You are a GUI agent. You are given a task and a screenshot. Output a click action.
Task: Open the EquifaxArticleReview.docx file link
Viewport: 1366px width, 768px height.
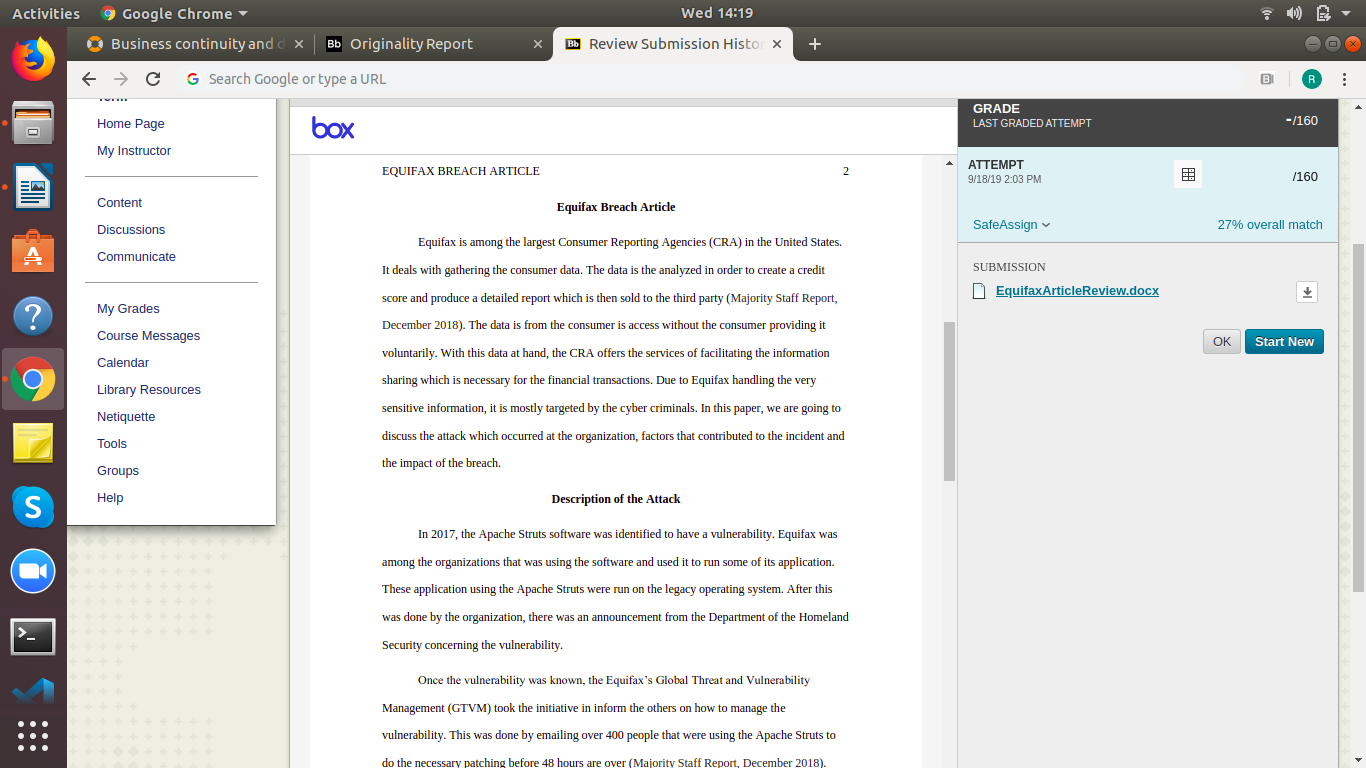(x=1077, y=291)
